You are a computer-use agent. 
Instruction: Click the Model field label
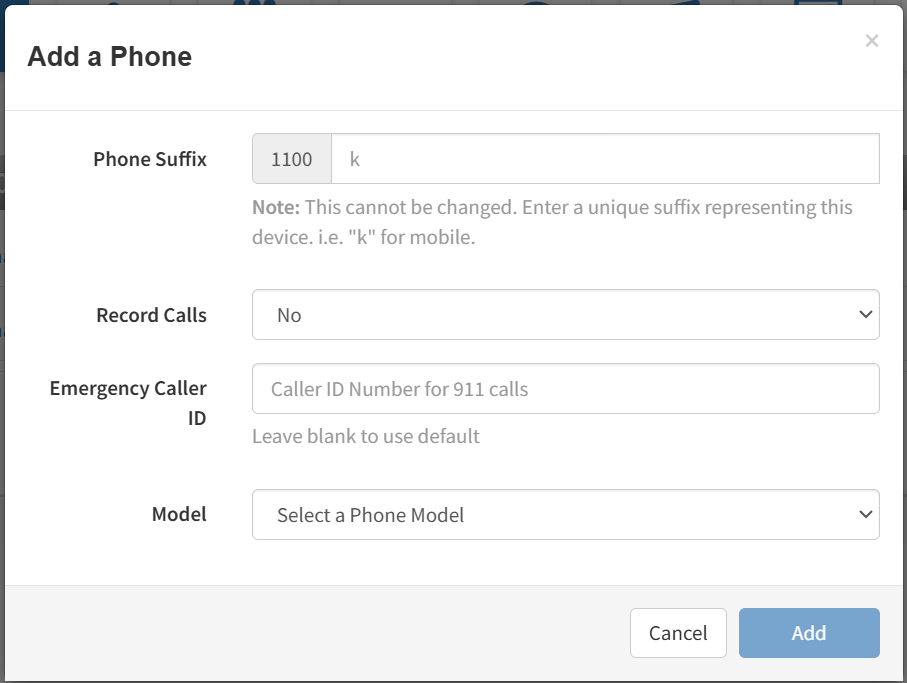(x=179, y=515)
